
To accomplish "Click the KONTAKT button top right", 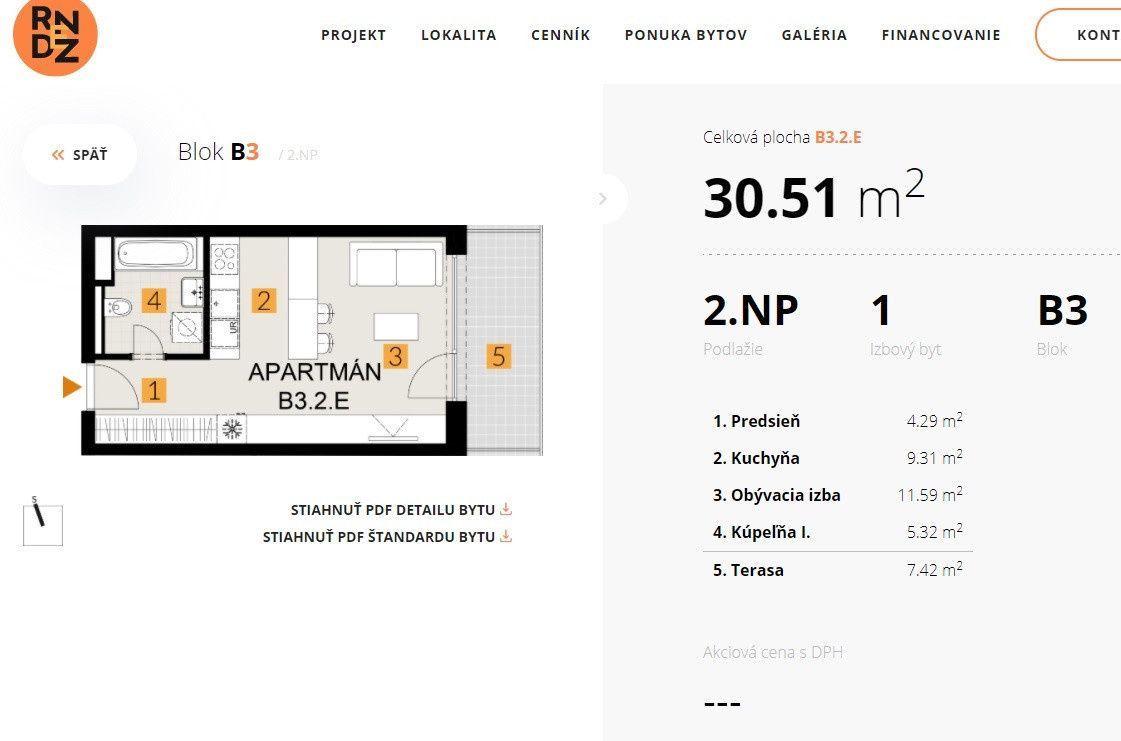I will click(x=1096, y=35).
